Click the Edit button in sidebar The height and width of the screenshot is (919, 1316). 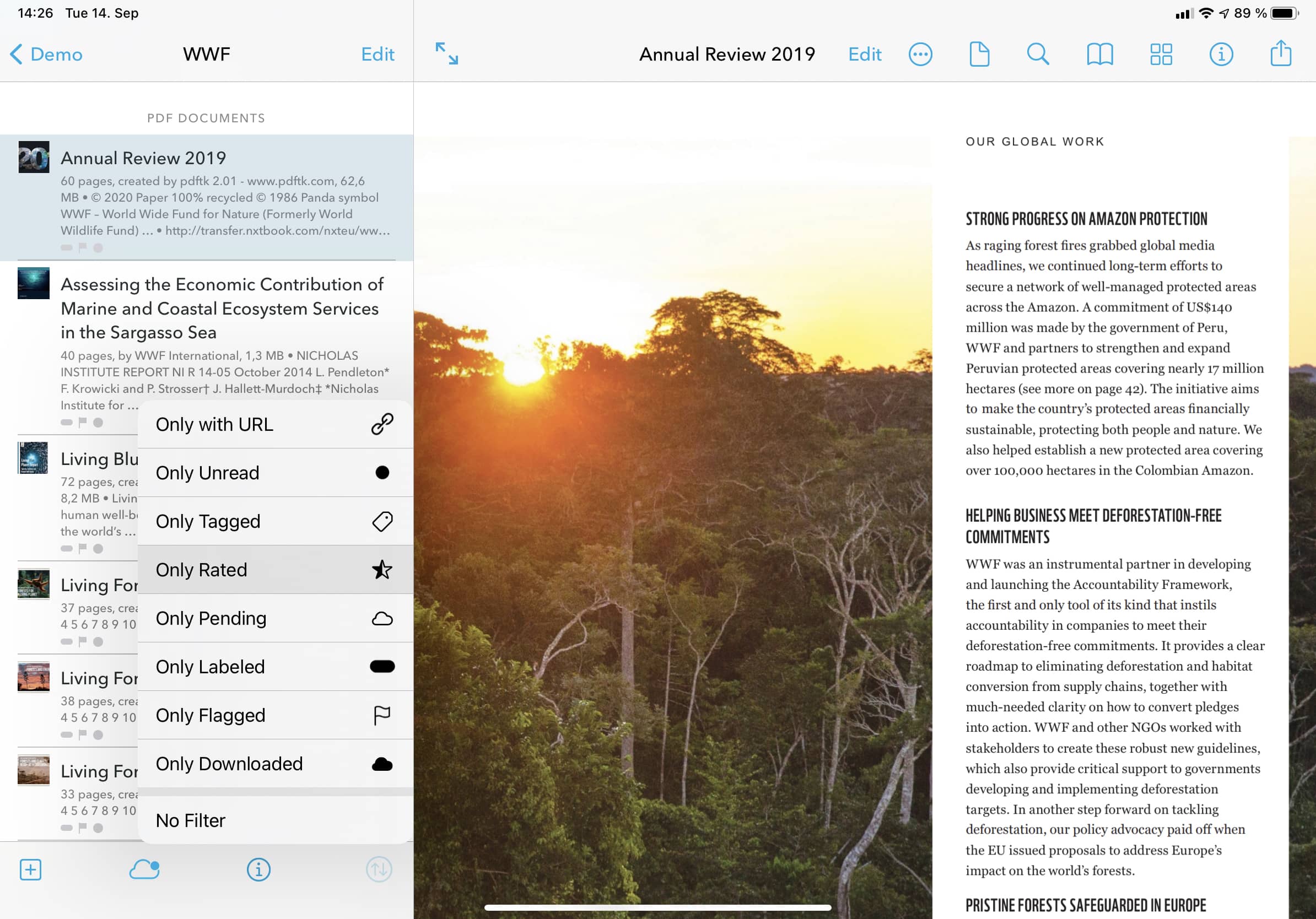(x=378, y=54)
